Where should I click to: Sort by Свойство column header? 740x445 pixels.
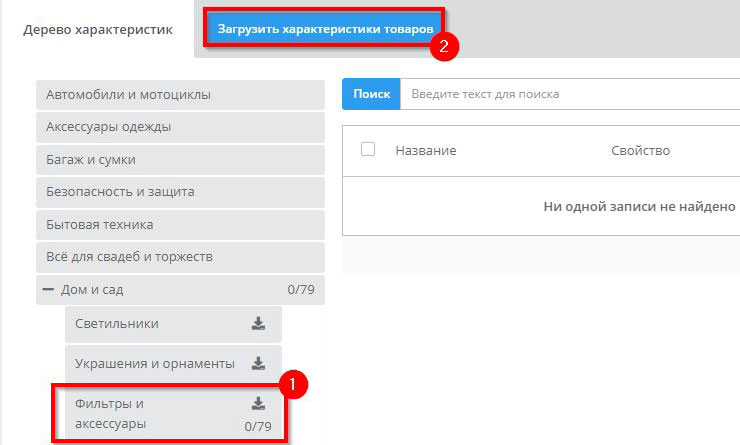(x=640, y=150)
